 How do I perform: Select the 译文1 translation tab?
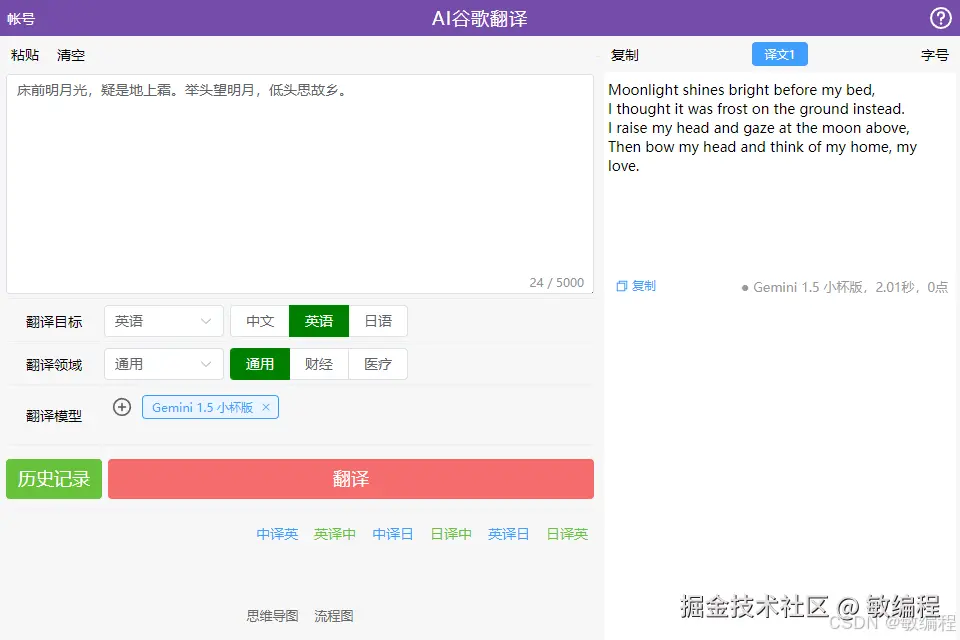pyautogui.click(x=779, y=54)
